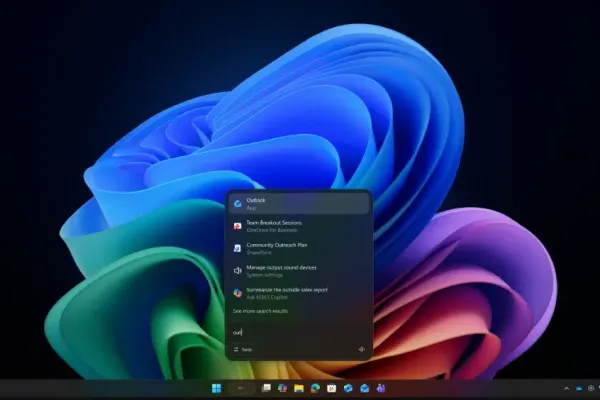The image size is (600, 400).
Task: Launch Microsoft Teams from the taskbar
Action: pyautogui.click(x=381, y=389)
